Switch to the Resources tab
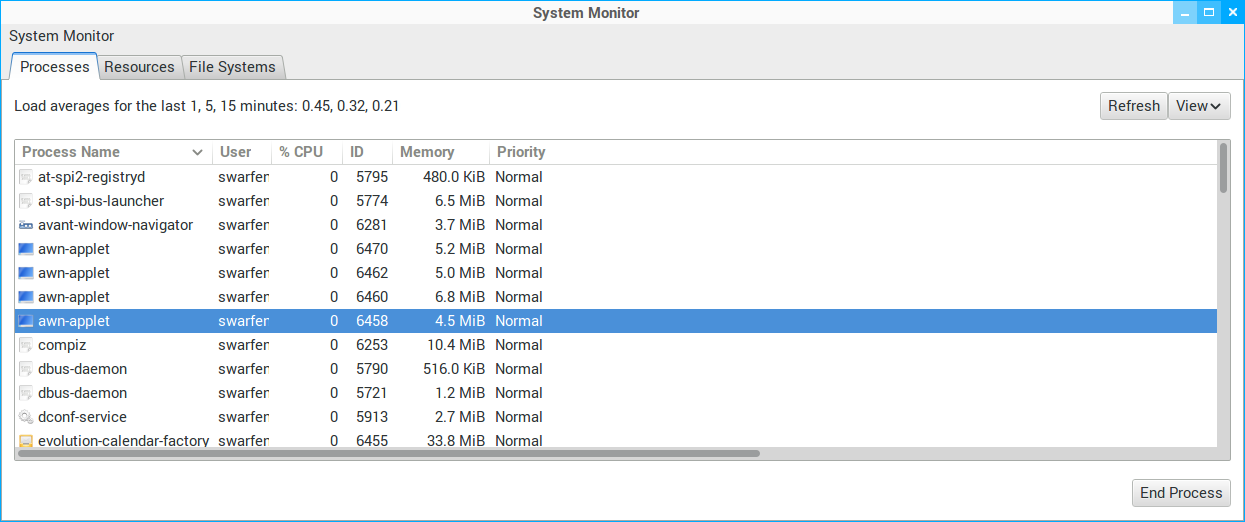The image size is (1245, 522). tap(139, 67)
